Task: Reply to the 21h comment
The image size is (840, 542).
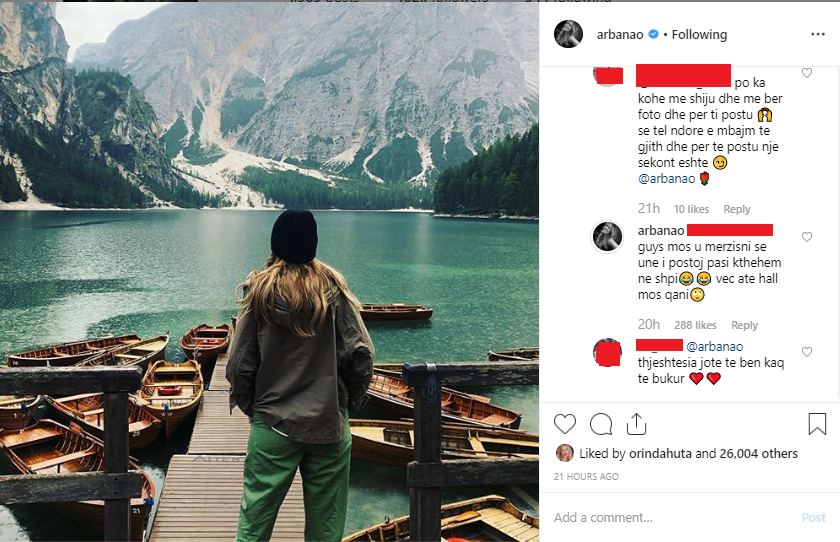Action: coord(737,209)
